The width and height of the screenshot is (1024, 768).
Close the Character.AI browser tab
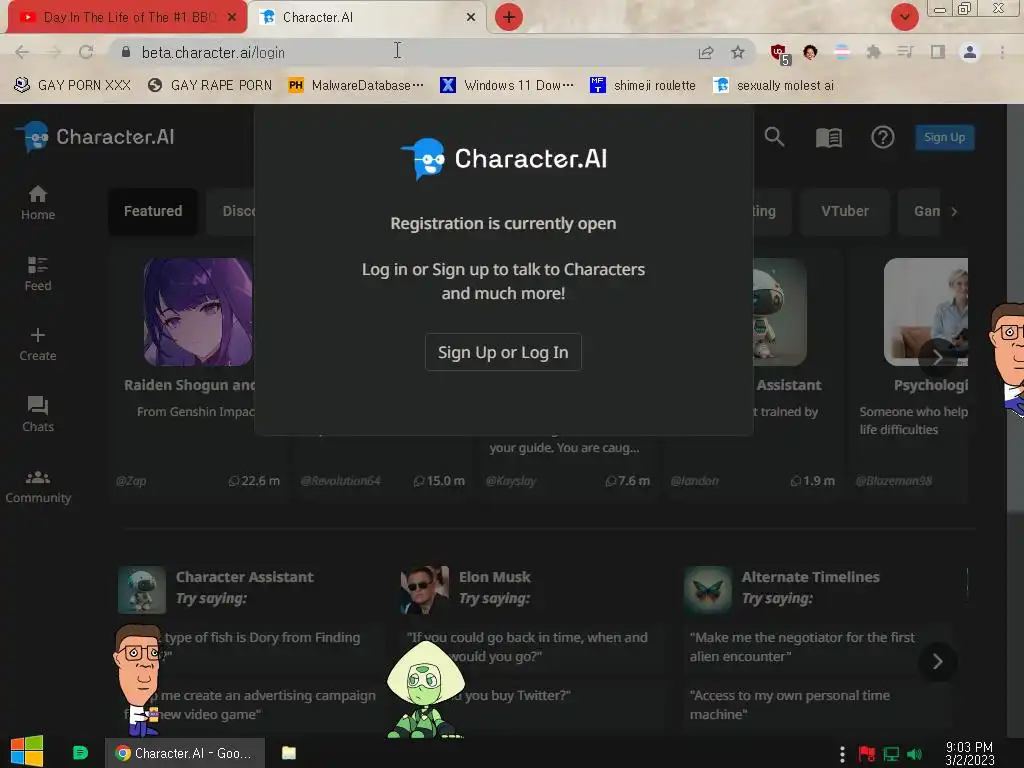click(471, 17)
